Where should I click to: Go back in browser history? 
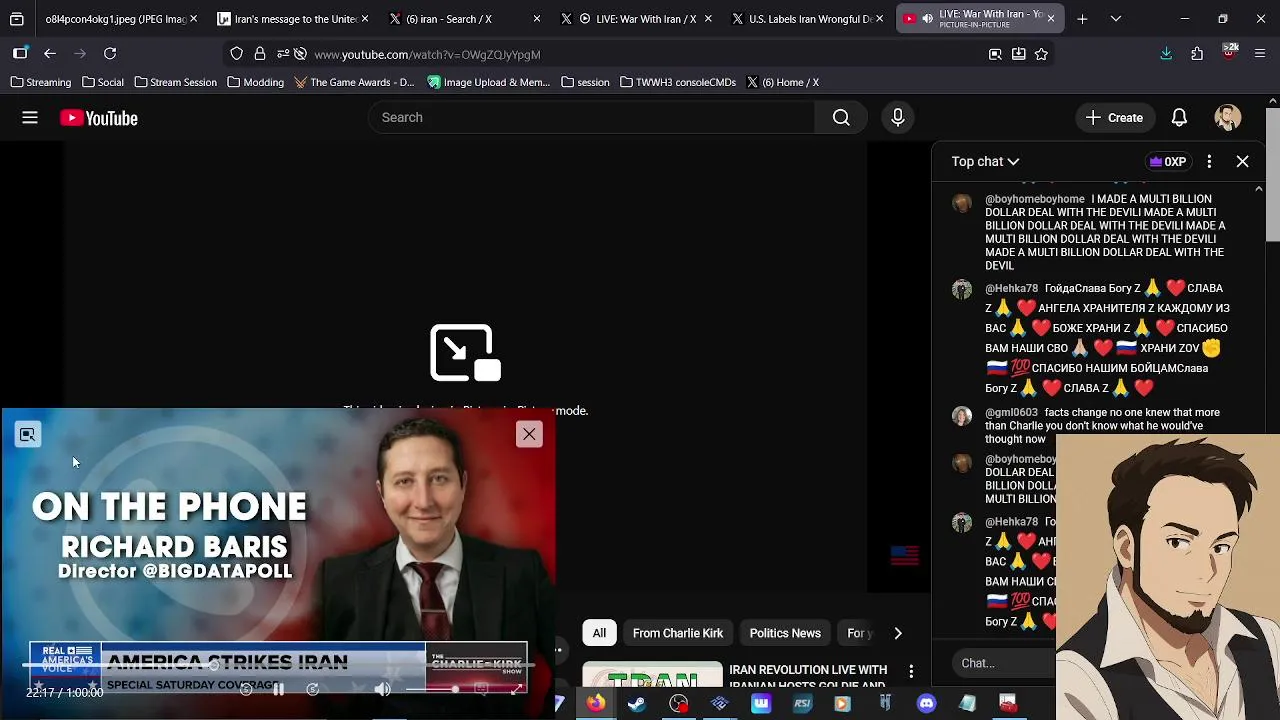50,54
